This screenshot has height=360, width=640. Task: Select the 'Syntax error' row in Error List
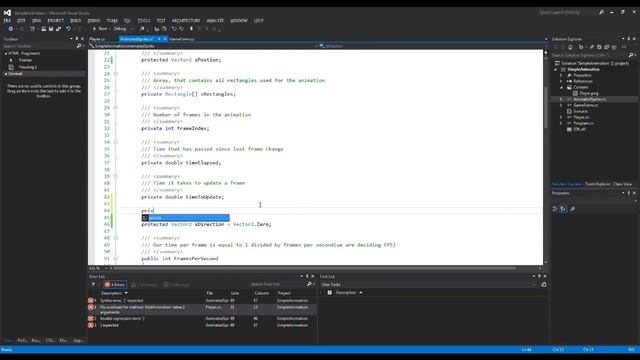pos(202,300)
